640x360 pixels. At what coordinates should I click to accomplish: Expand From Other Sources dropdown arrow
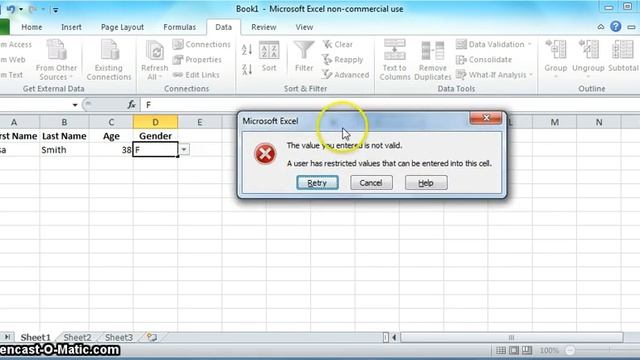click(71, 77)
